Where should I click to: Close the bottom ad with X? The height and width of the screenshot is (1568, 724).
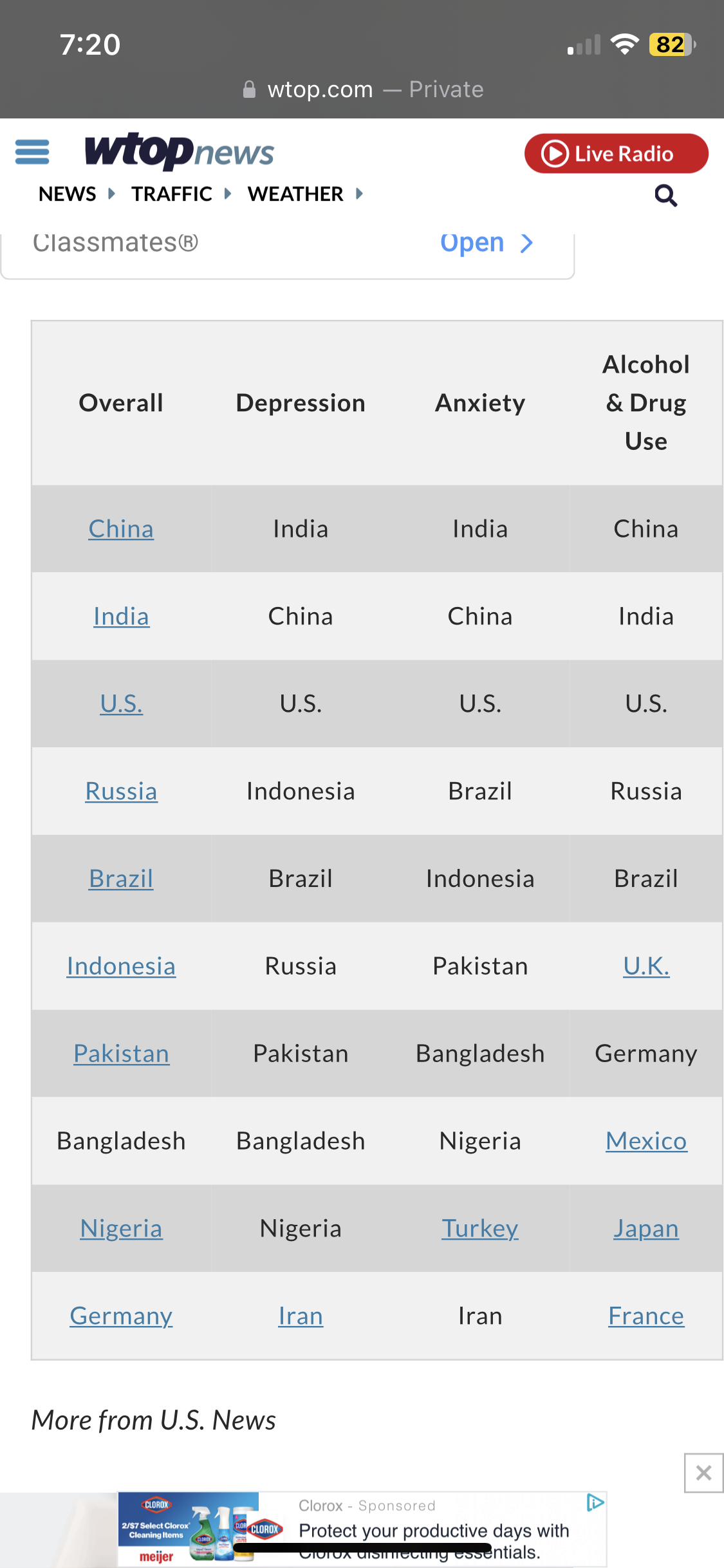pyautogui.click(x=703, y=1472)
